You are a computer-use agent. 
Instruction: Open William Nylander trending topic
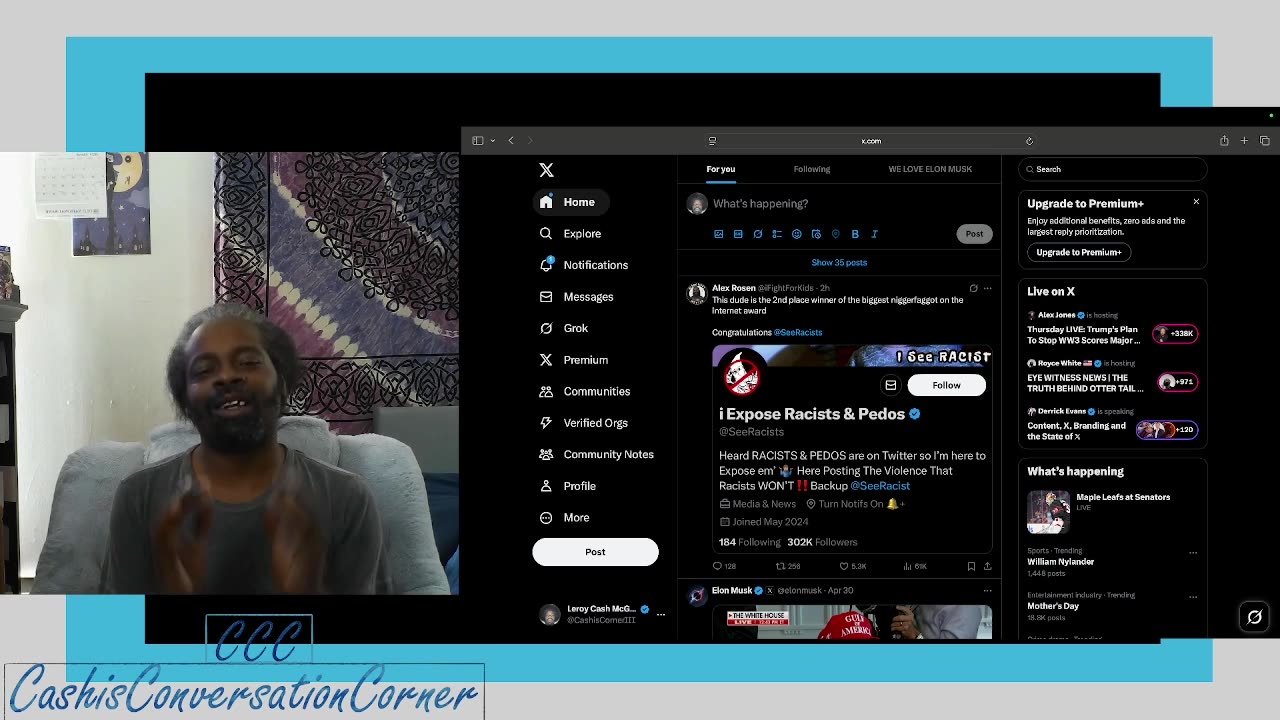pos(1061,562)
